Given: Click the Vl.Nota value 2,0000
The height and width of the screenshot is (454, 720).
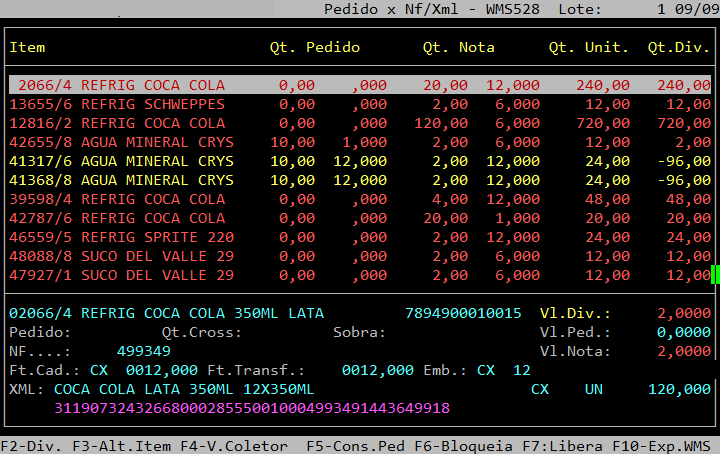Looking at the screenshot, I should coord(684,351).
